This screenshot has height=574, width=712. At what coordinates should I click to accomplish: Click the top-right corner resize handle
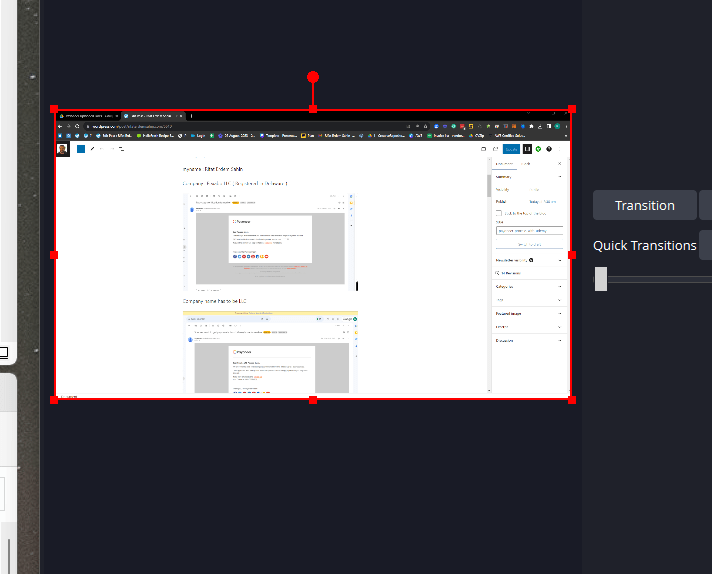coord(572,109)
